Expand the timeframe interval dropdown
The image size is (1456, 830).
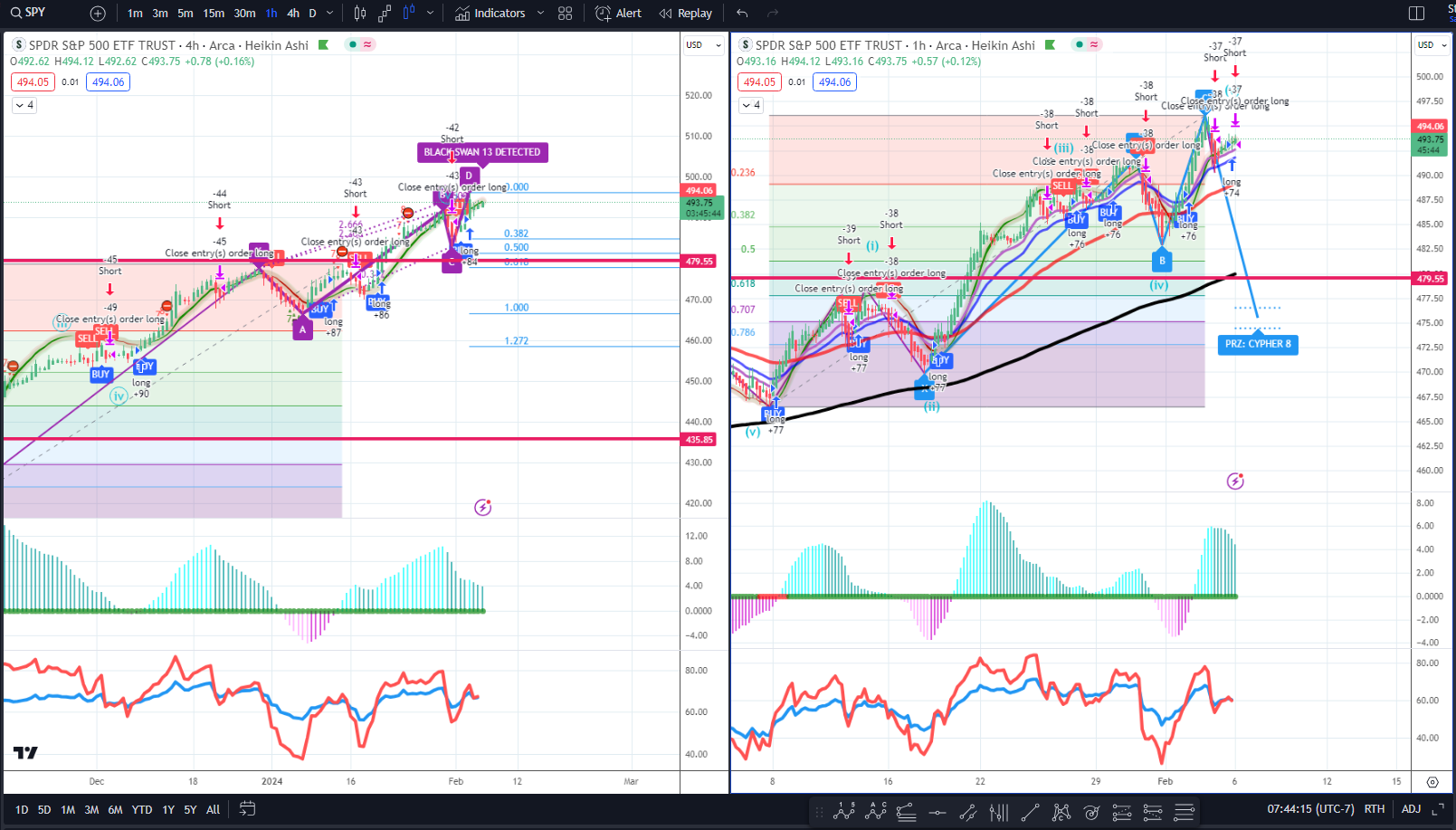(x=329, y=14)
